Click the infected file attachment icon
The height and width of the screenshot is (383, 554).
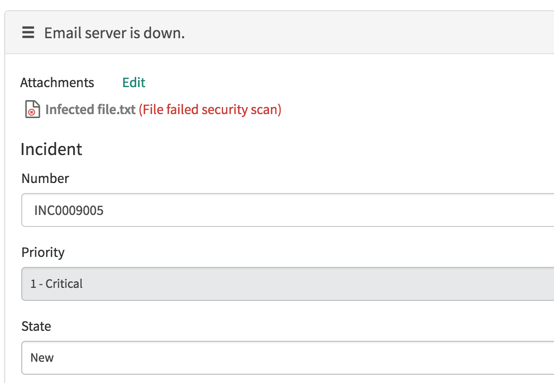click(x=32, y=109)
